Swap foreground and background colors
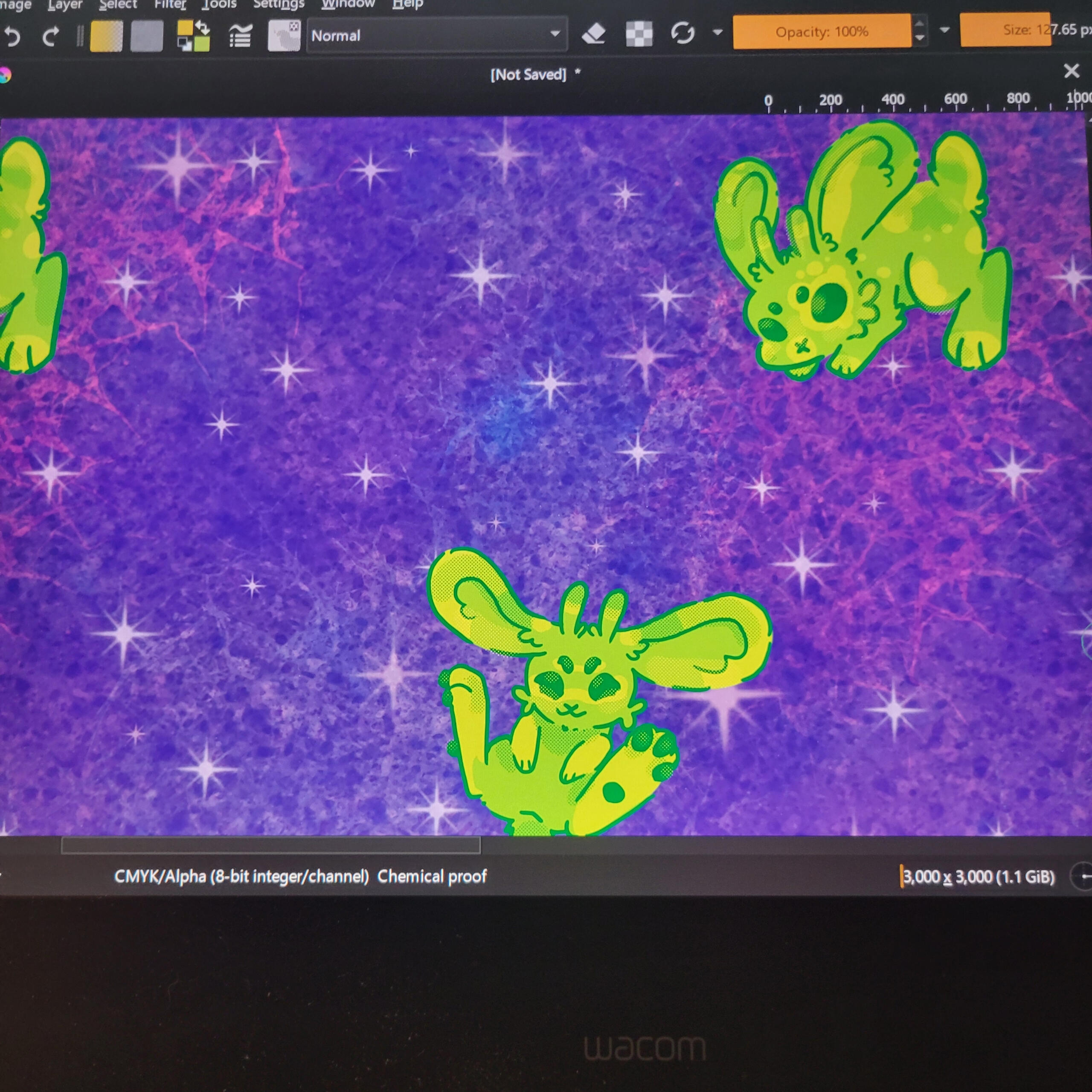This screenshot has height=1092, width=1092. tap(202, 27)
